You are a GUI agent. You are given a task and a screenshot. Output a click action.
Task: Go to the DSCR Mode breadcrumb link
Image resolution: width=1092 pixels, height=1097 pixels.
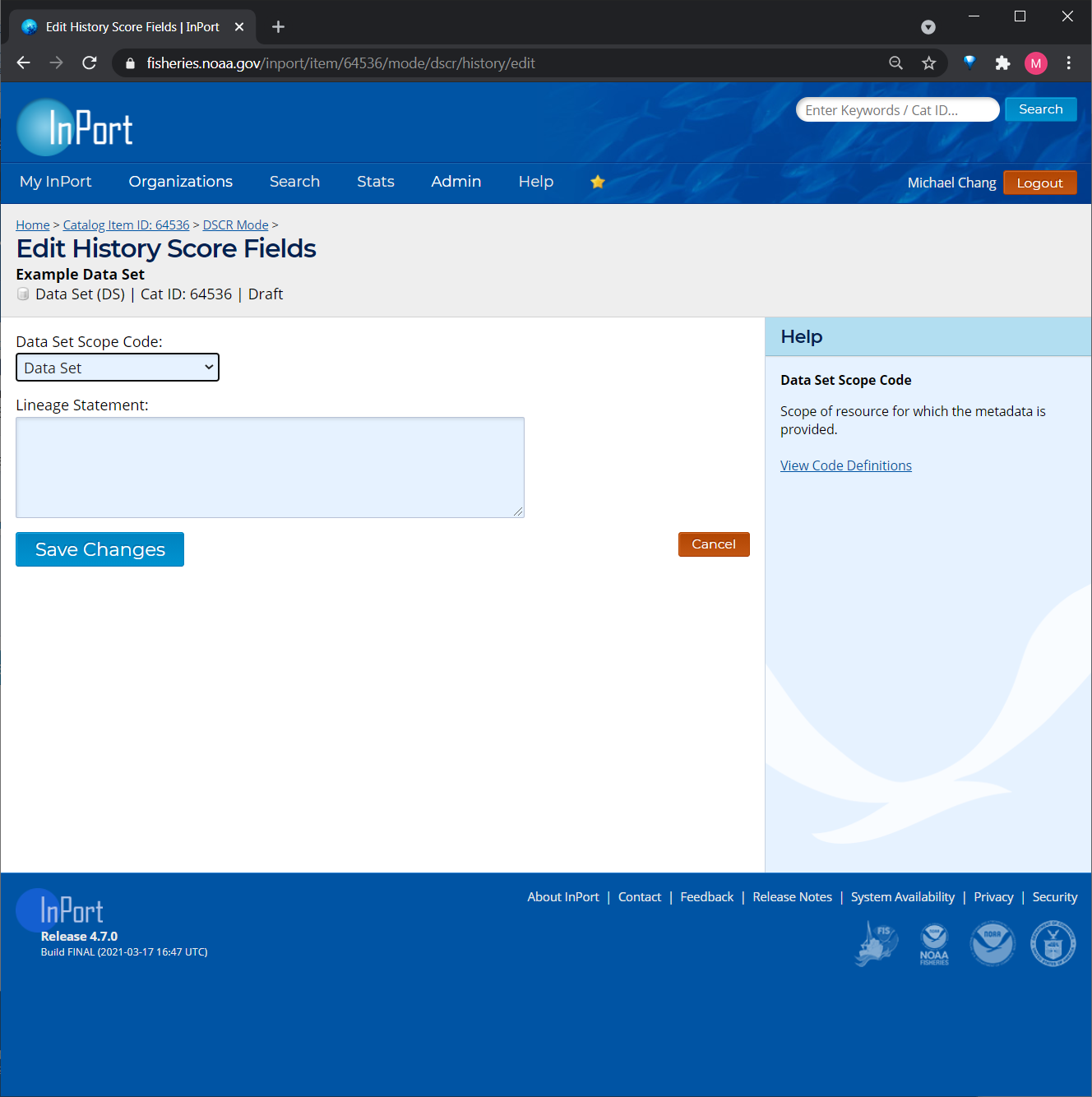pyautogui.click(x=236, y=224)
